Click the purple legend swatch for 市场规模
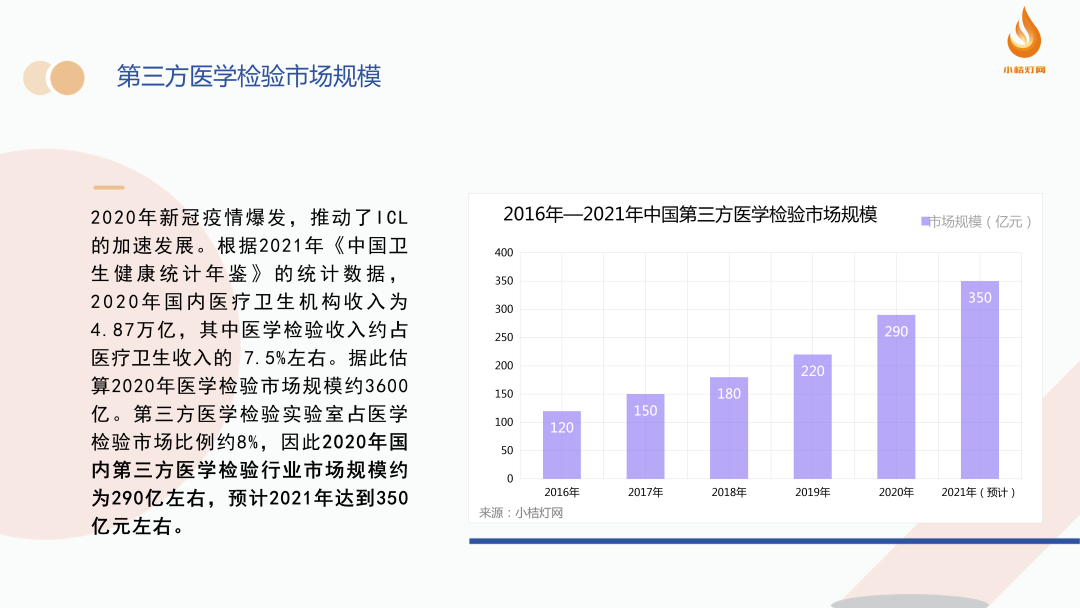The image size is (1080, 608). [x=925, y=222]
